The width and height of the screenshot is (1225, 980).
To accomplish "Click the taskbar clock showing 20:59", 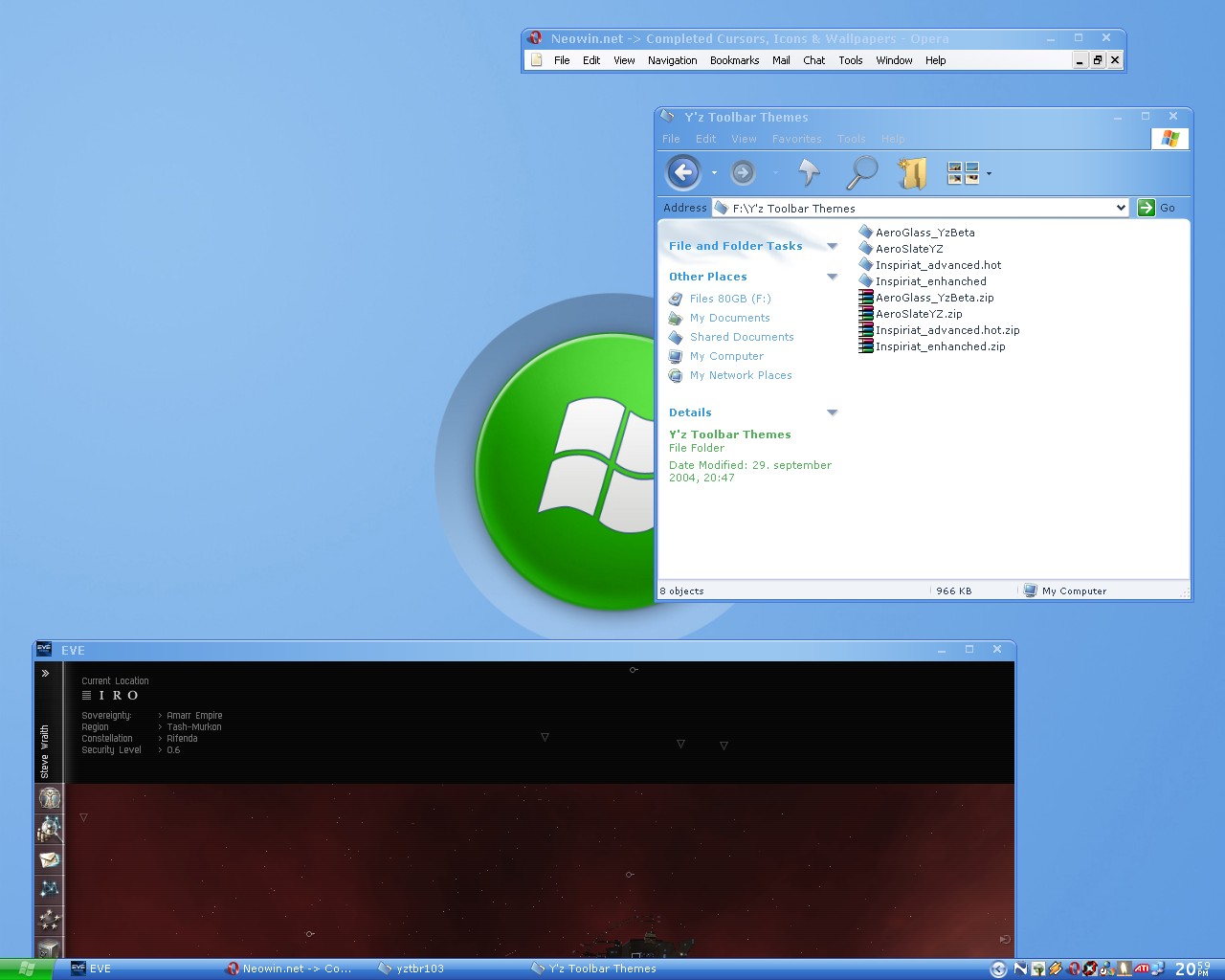I will click(1192, 969).
